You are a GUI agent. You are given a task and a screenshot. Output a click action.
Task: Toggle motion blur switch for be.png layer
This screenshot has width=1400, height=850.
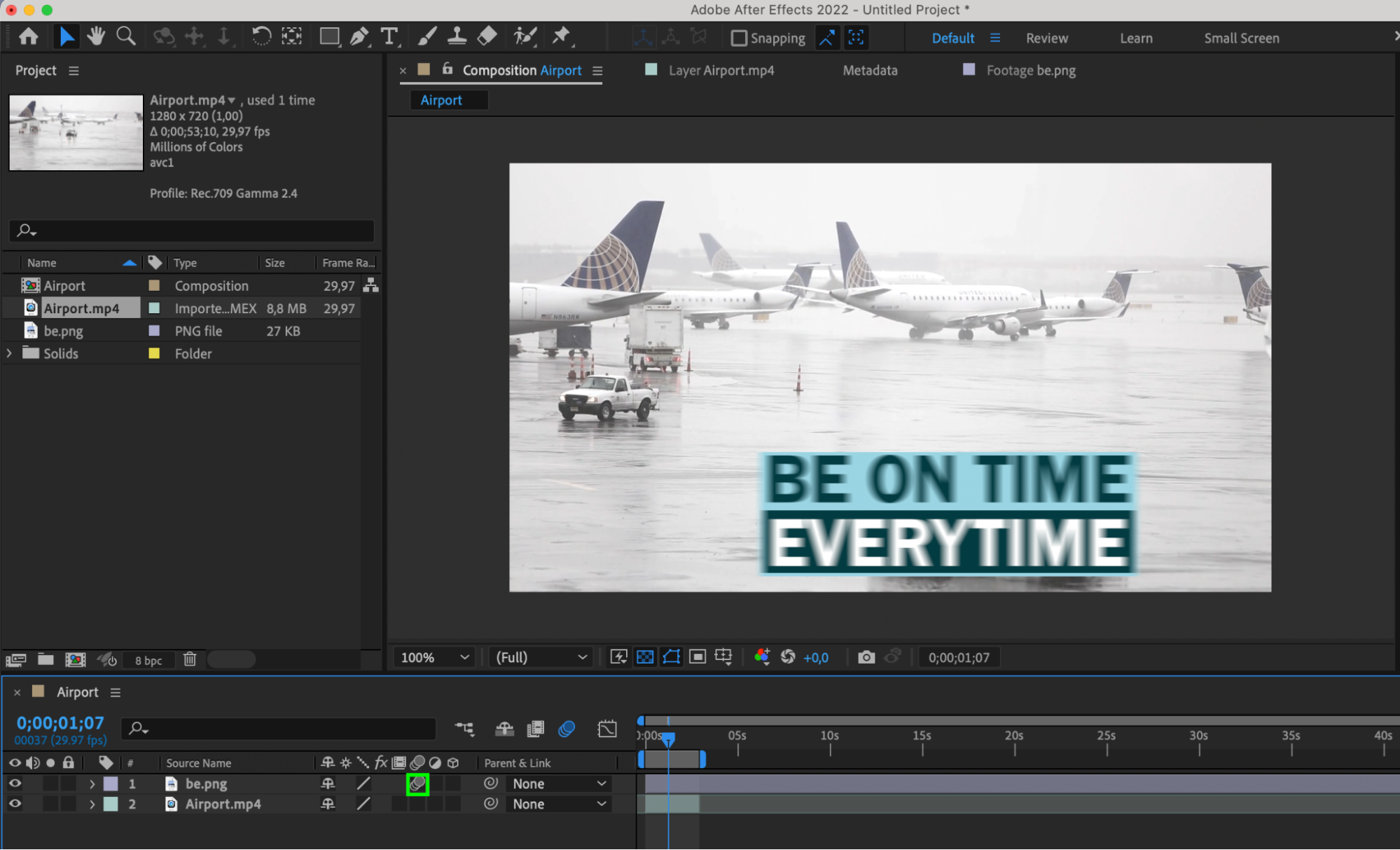(417, 783)
